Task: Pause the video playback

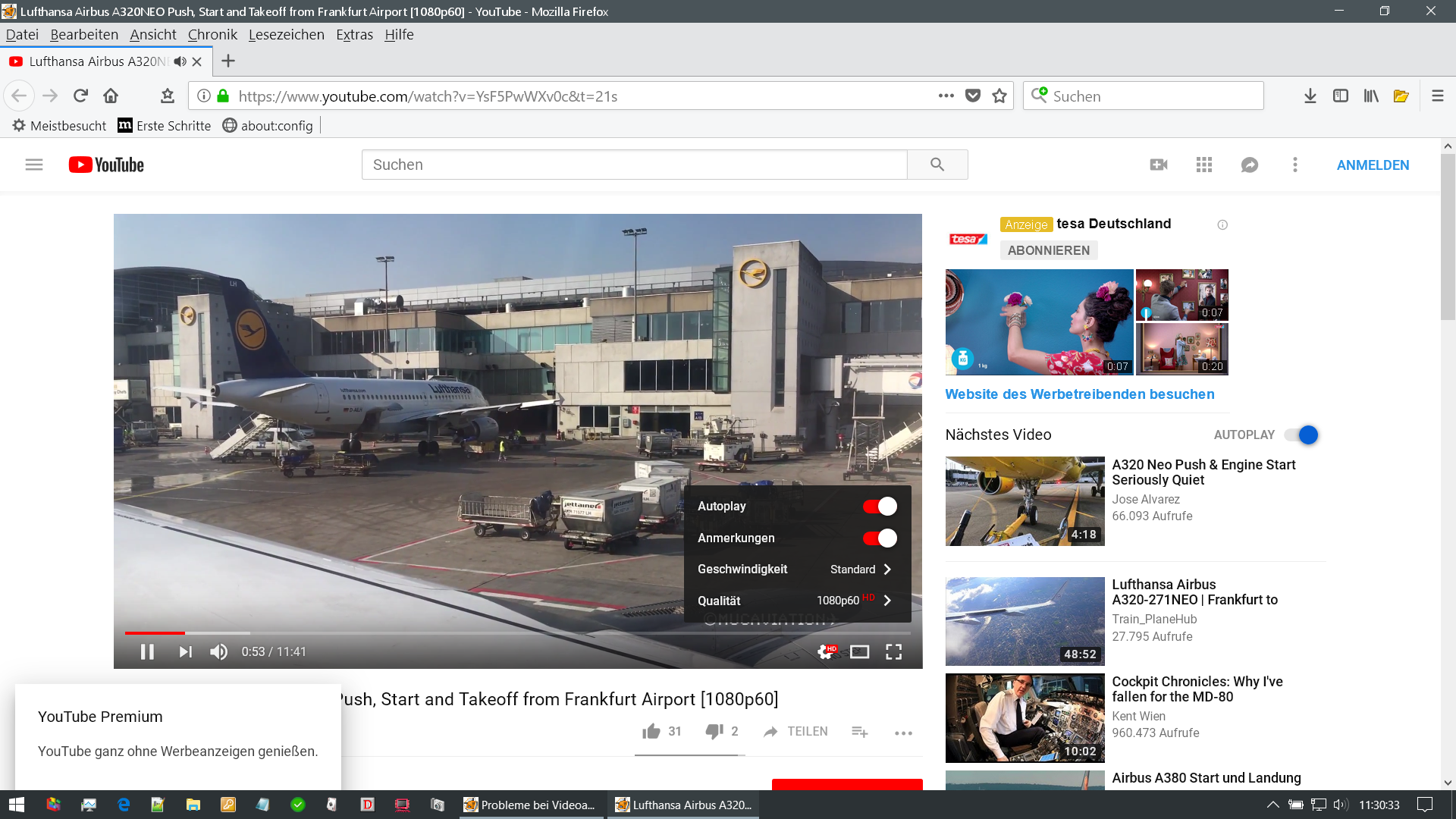Action: pos(147,652)
